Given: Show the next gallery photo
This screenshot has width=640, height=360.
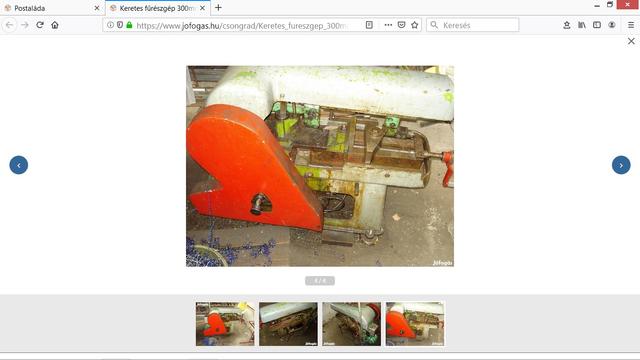Looking at the screenshot, I should click(x=621, y=165).
